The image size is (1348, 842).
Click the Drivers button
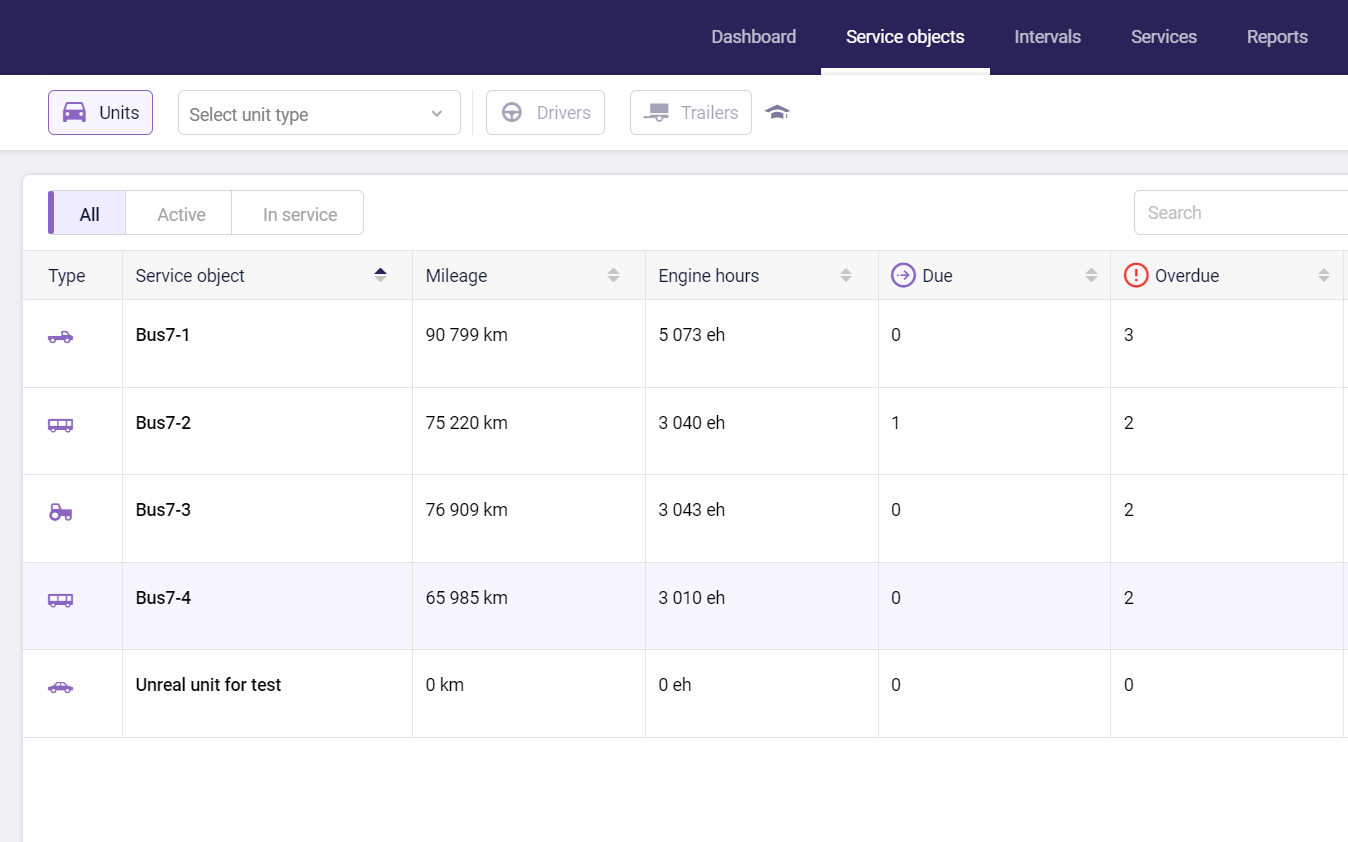(545, 113)
